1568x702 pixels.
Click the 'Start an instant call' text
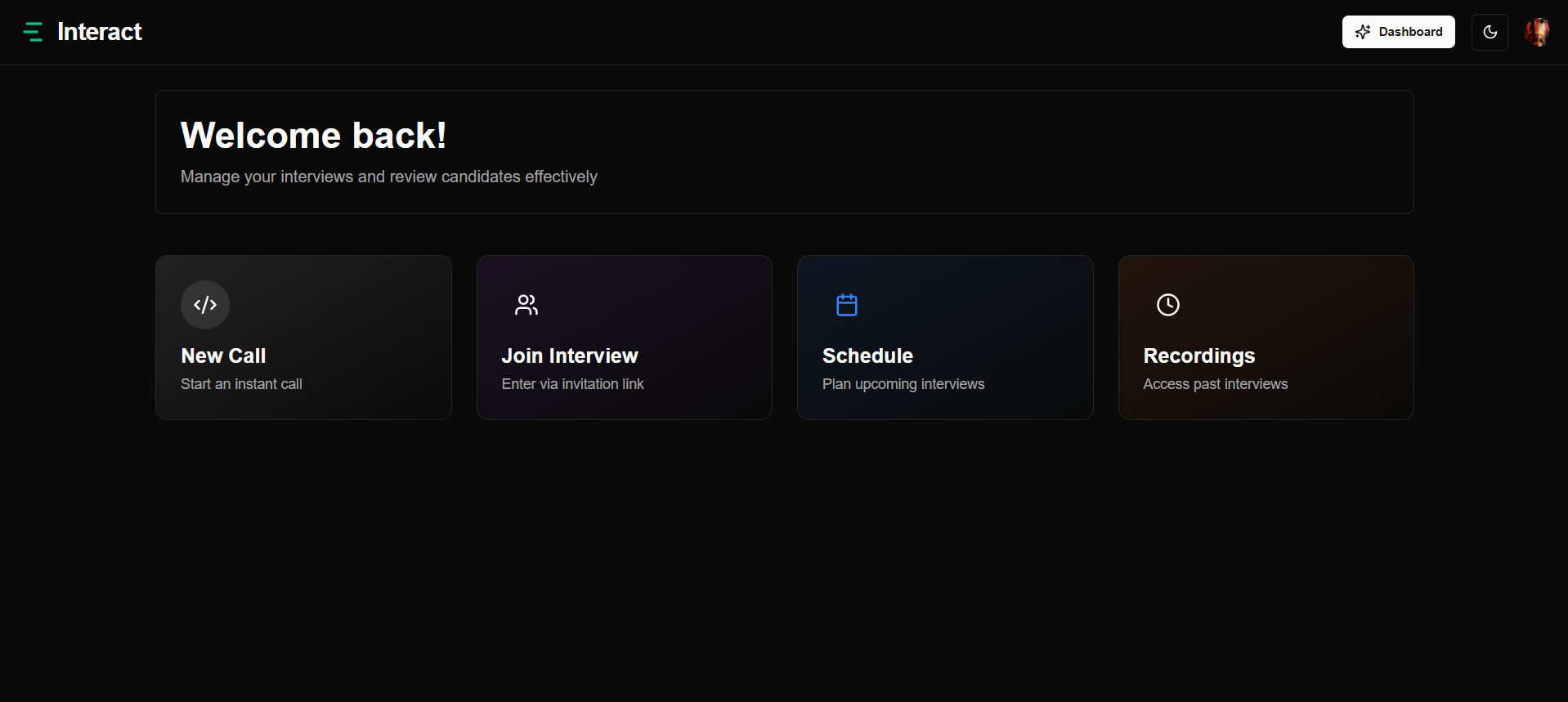(x=241, y=384)
